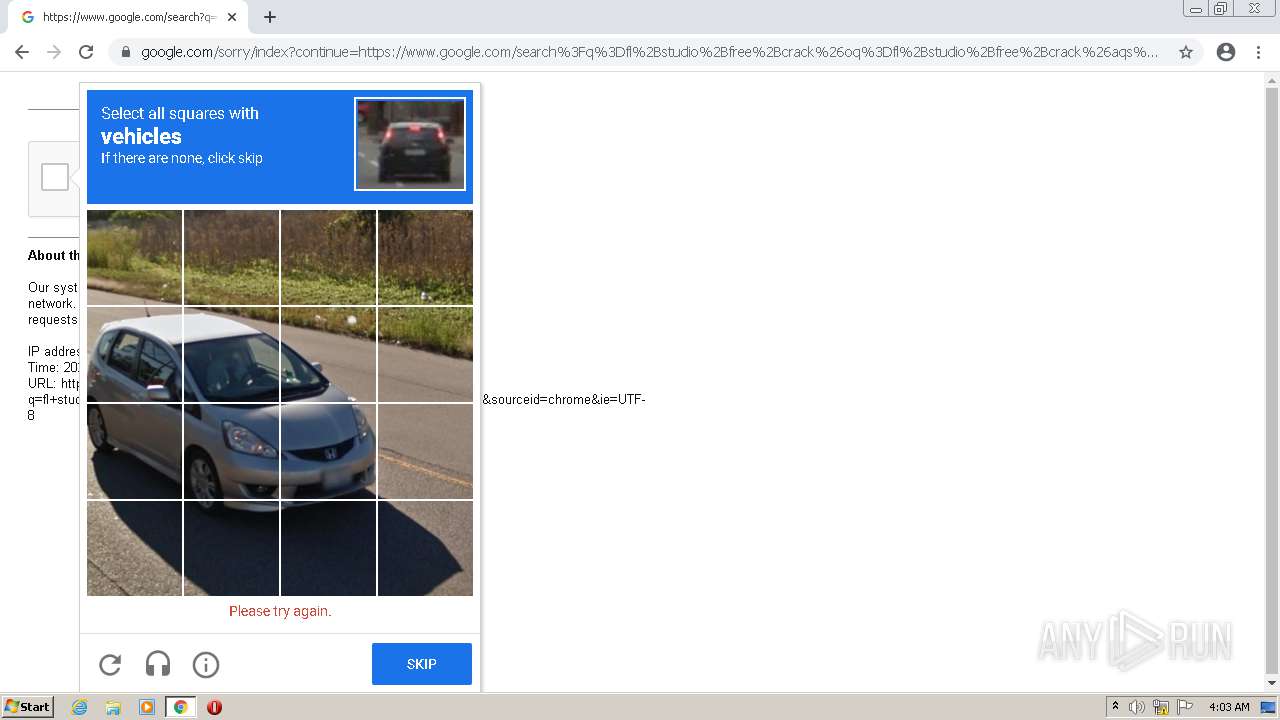Go back to previous page
This screenshot has width=1280, height=720.
pos(22,52)
